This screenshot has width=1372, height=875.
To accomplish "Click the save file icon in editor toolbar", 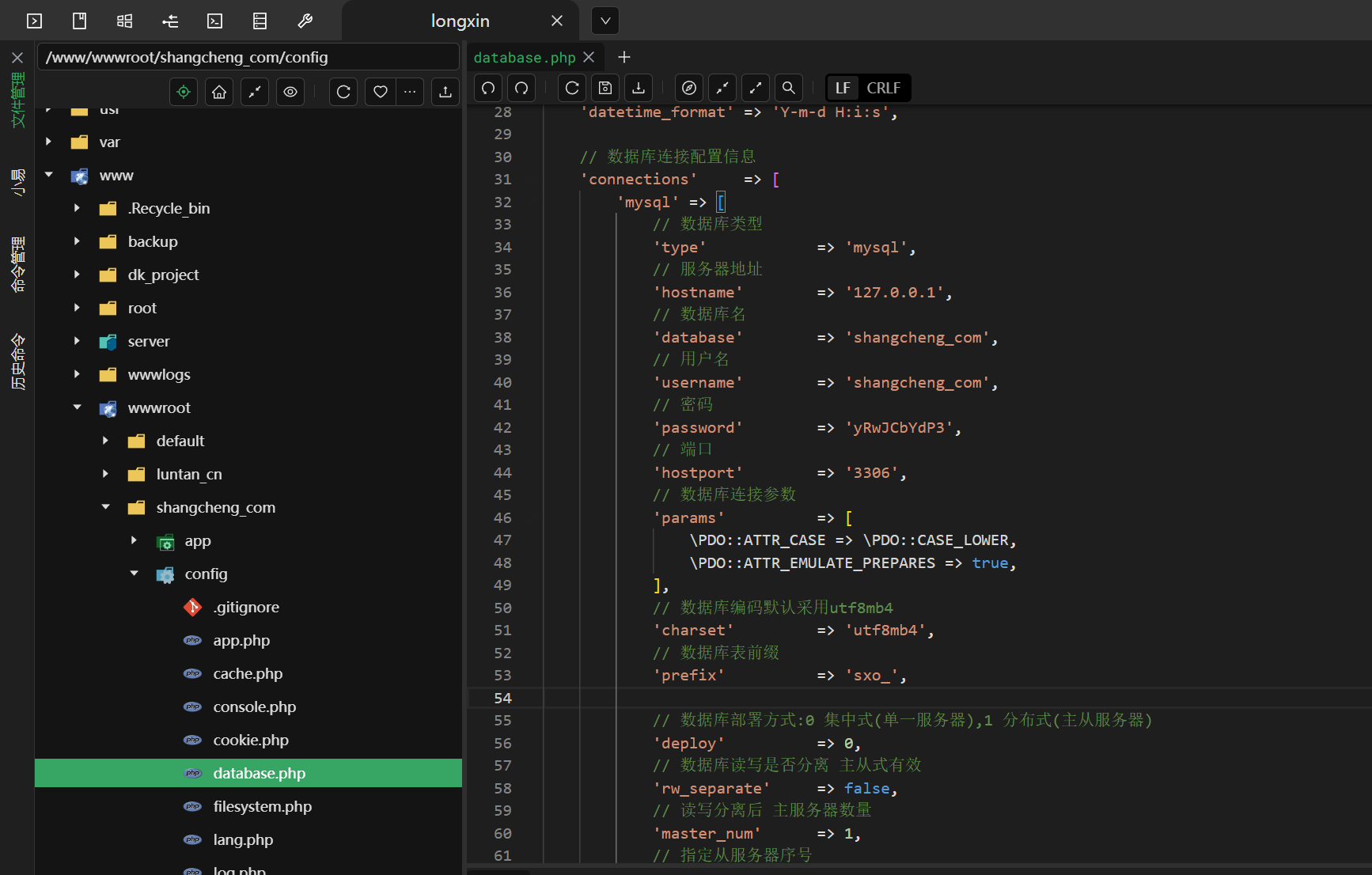I will click(x=605, y=88).
